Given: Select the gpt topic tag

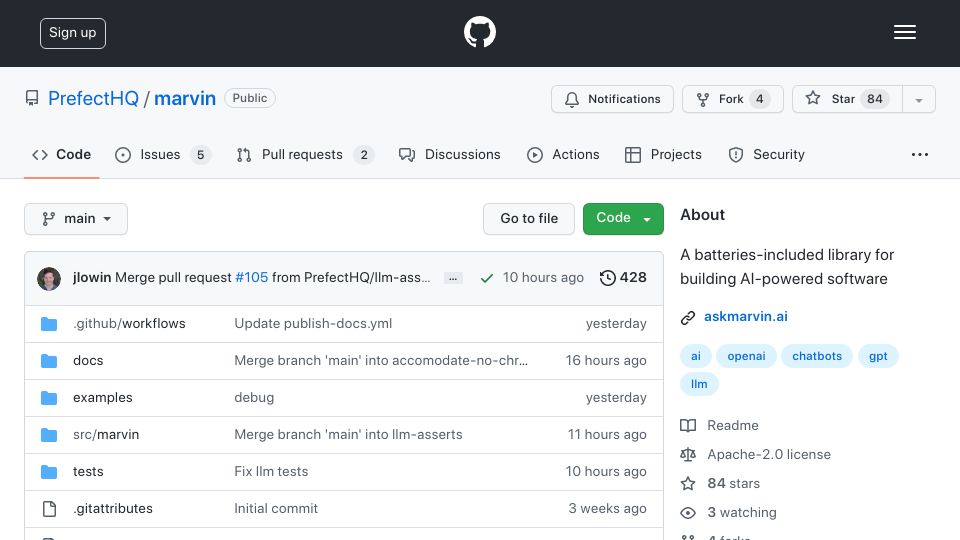Looking at the screenshot, I should 878,356.
